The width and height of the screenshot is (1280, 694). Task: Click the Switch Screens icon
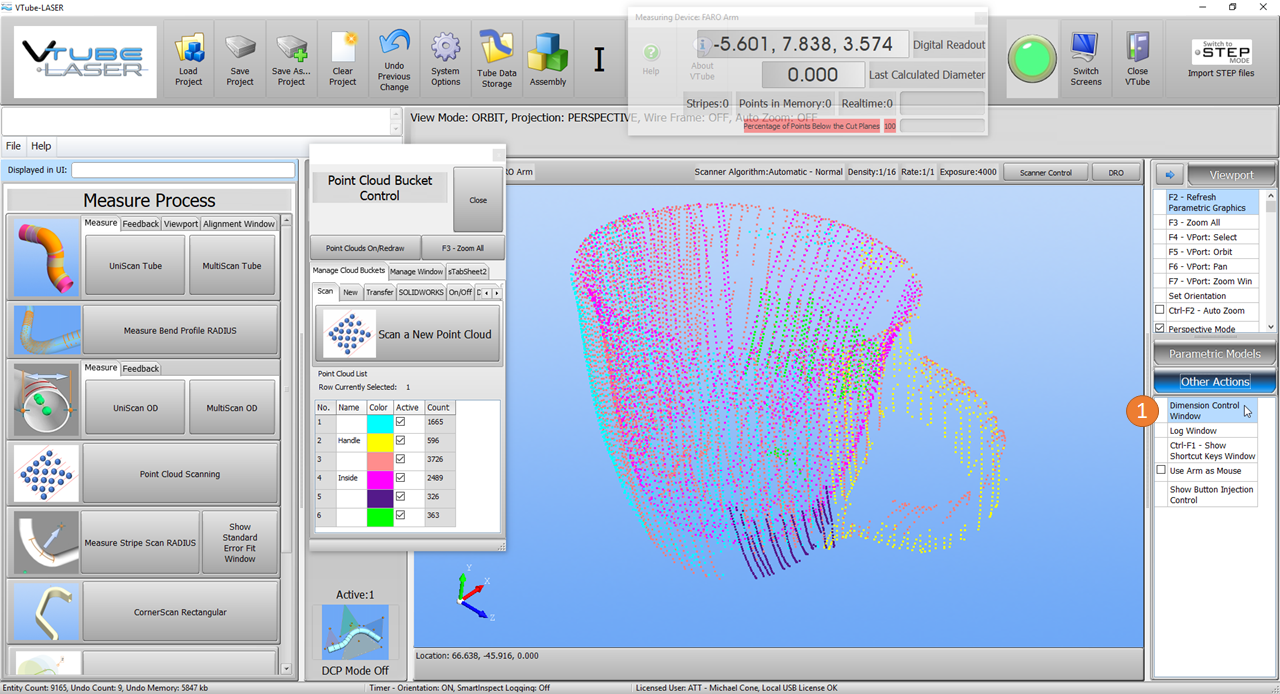click(1085, 60)
